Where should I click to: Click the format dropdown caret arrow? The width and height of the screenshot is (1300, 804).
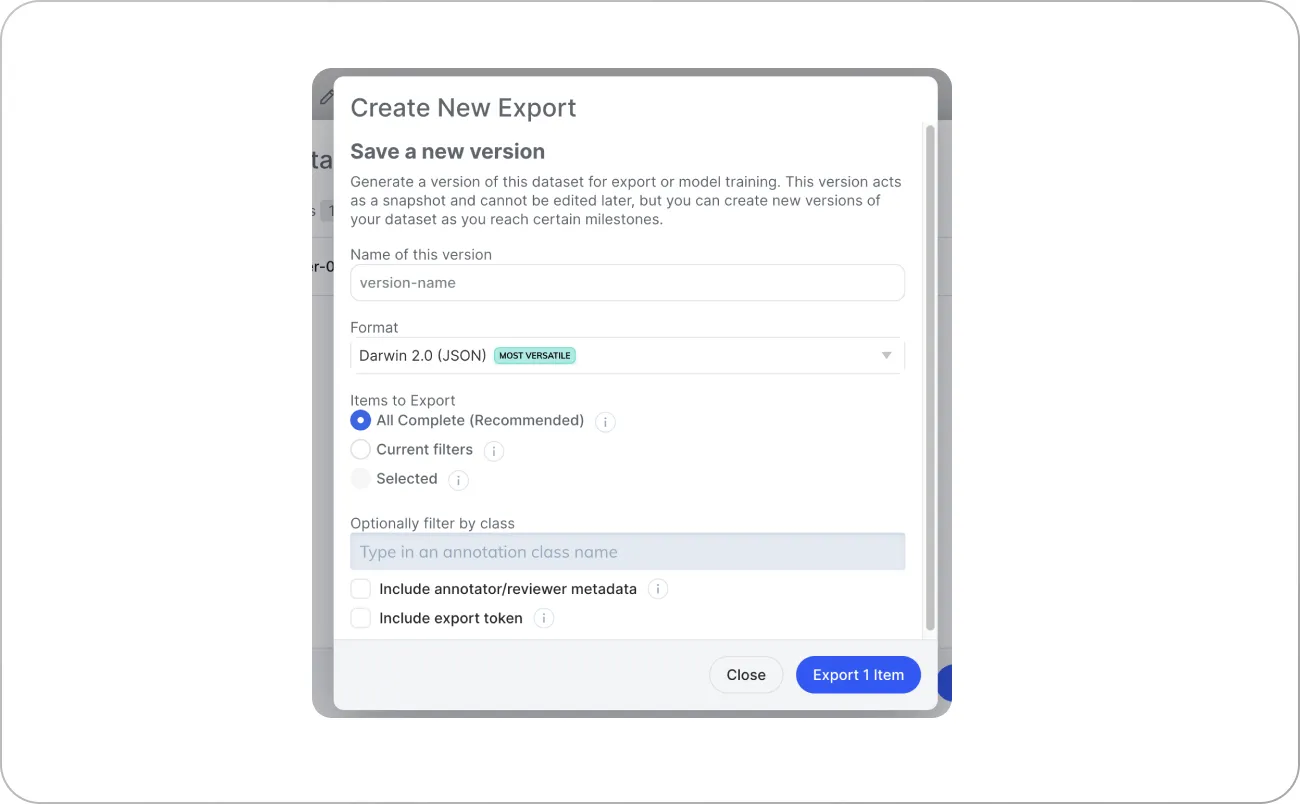coord(885,355)
